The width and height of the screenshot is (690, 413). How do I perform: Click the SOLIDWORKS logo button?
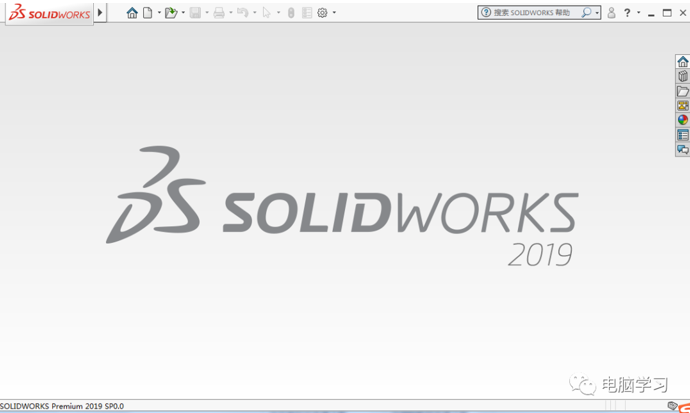point(49,13)
